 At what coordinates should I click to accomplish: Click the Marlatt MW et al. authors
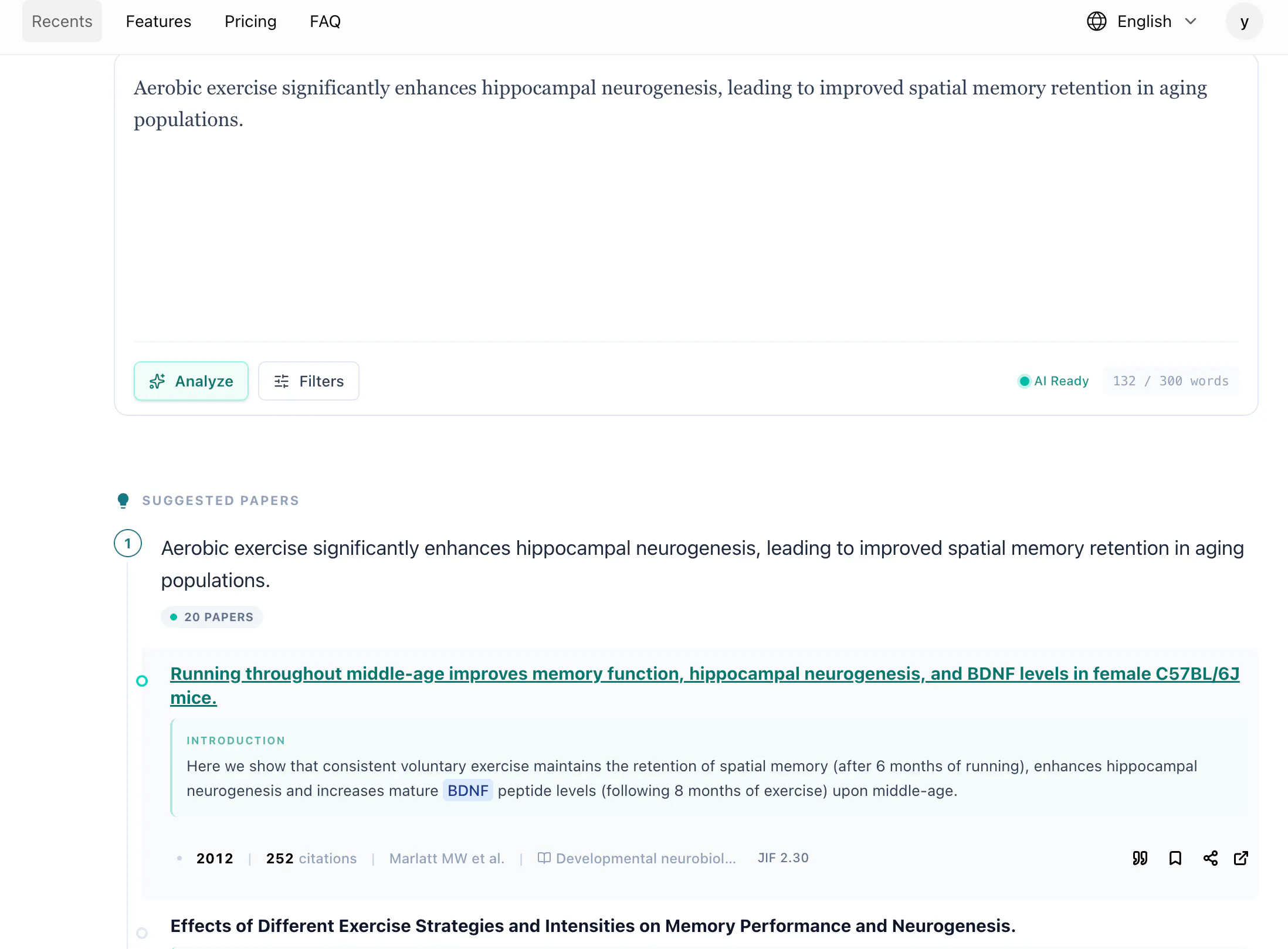447,859
